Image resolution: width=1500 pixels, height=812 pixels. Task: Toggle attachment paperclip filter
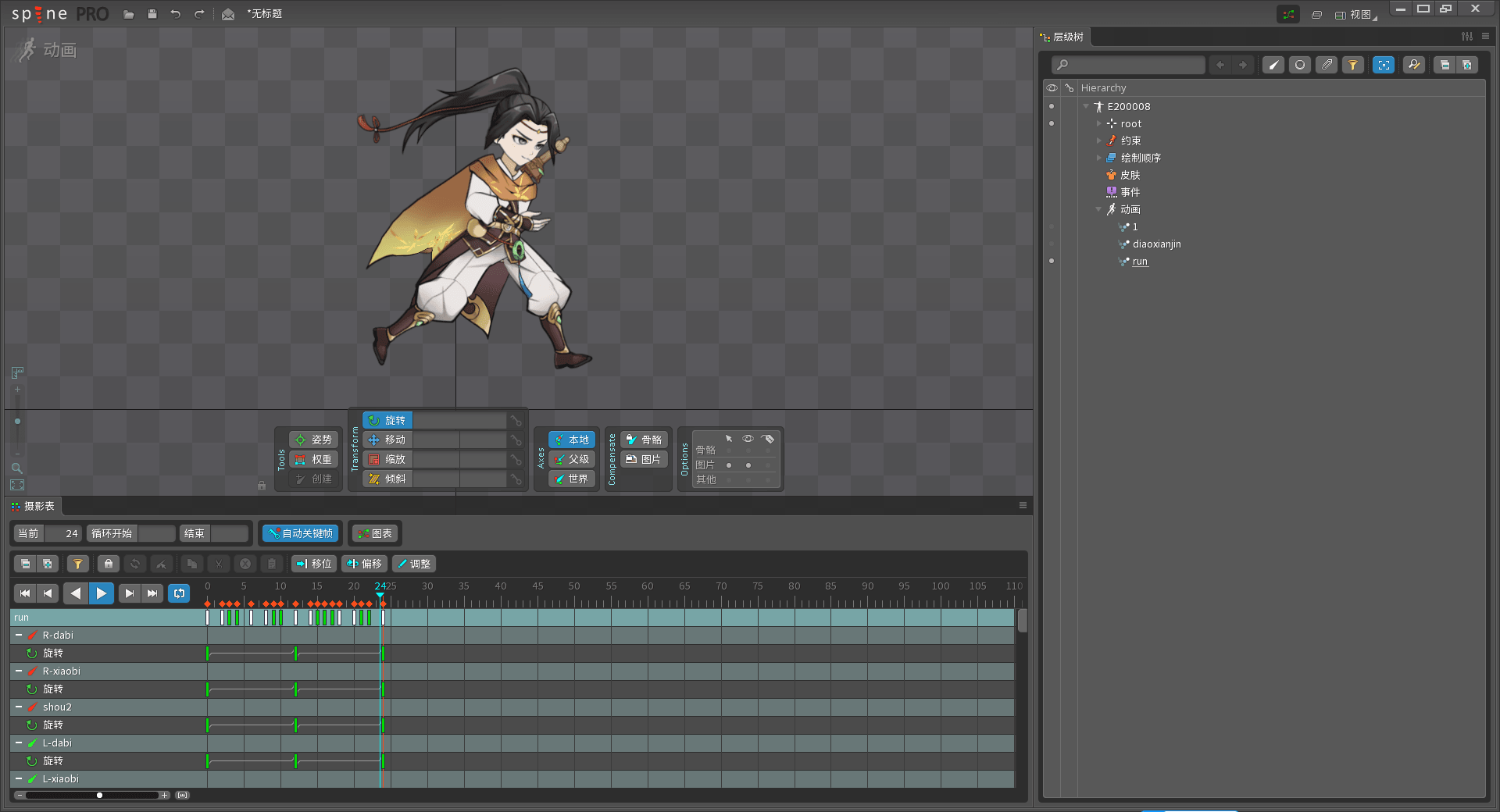tap(1327, 65)
